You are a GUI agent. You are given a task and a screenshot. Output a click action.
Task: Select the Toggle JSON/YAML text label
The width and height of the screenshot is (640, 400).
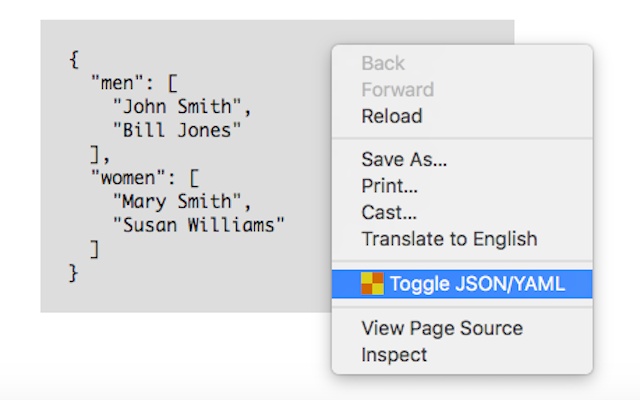point(477,284)
